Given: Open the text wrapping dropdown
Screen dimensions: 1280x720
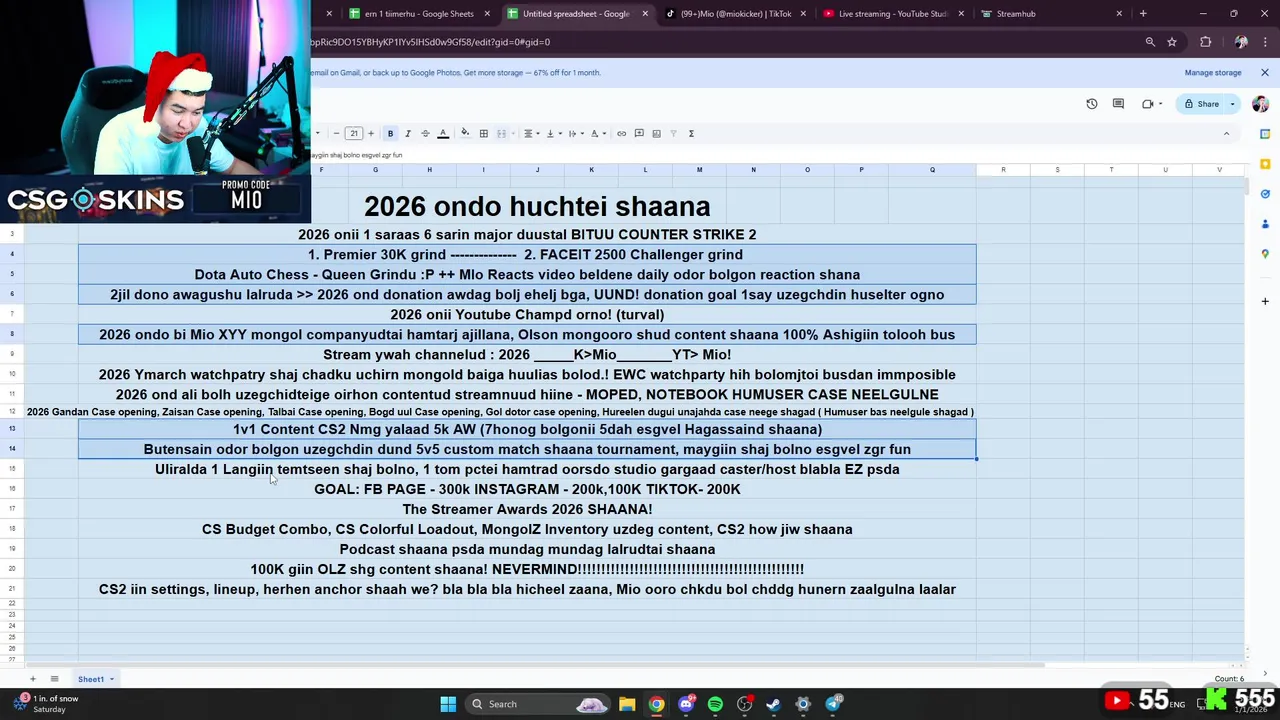Looking at the screenshot, I should [574, 133].
